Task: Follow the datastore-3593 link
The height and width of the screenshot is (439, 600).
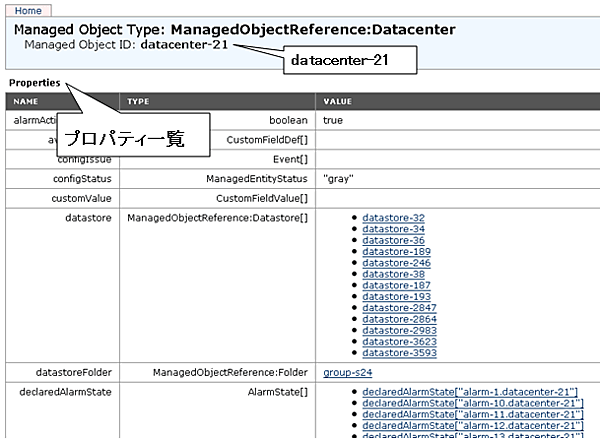Action: pyautogui.click(x=399, y=352)
